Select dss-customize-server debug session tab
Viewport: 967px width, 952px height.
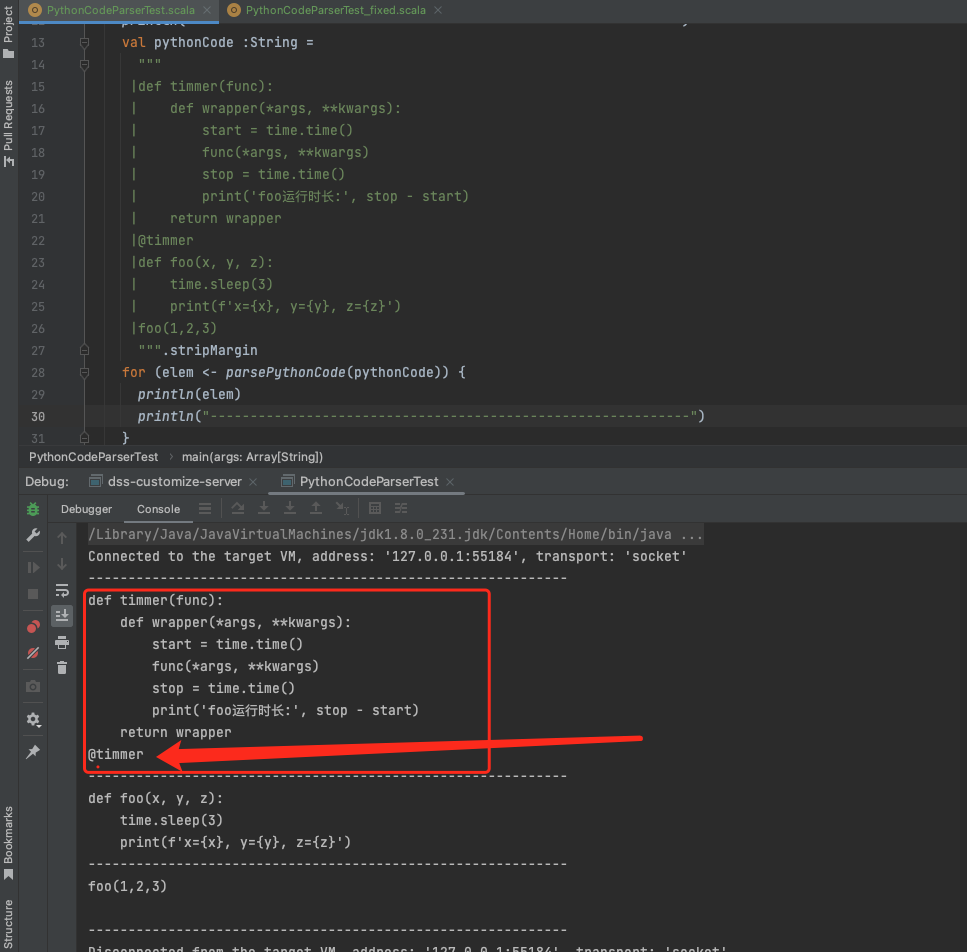click(175, 482)
